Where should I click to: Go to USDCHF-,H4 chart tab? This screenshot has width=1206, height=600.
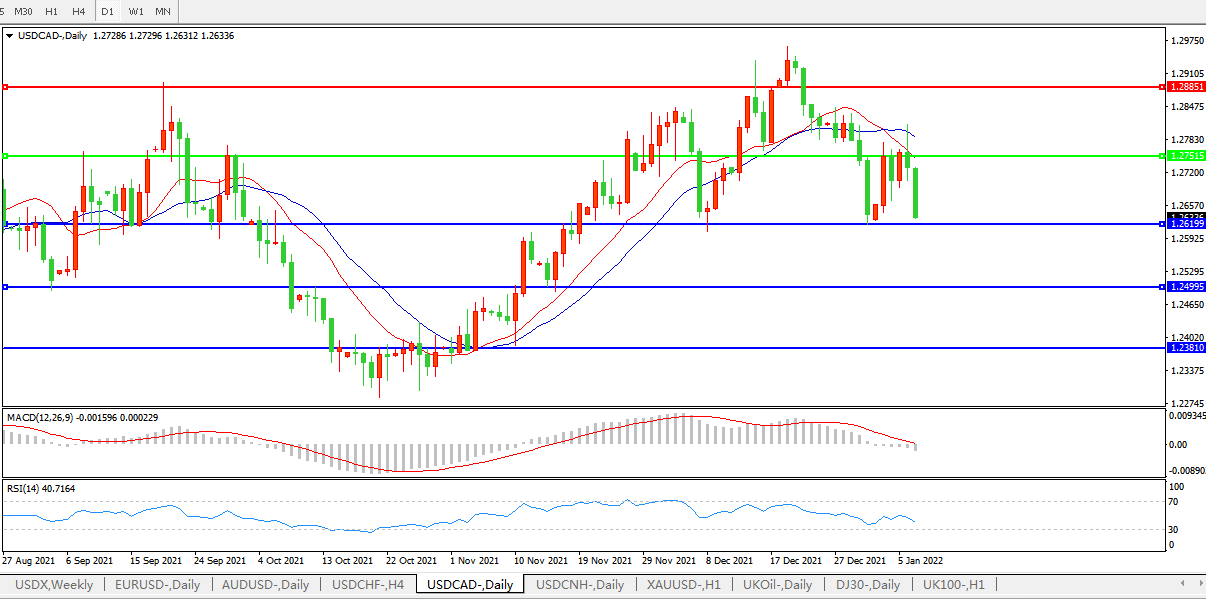pyautogui.click(x=368, y=584)
